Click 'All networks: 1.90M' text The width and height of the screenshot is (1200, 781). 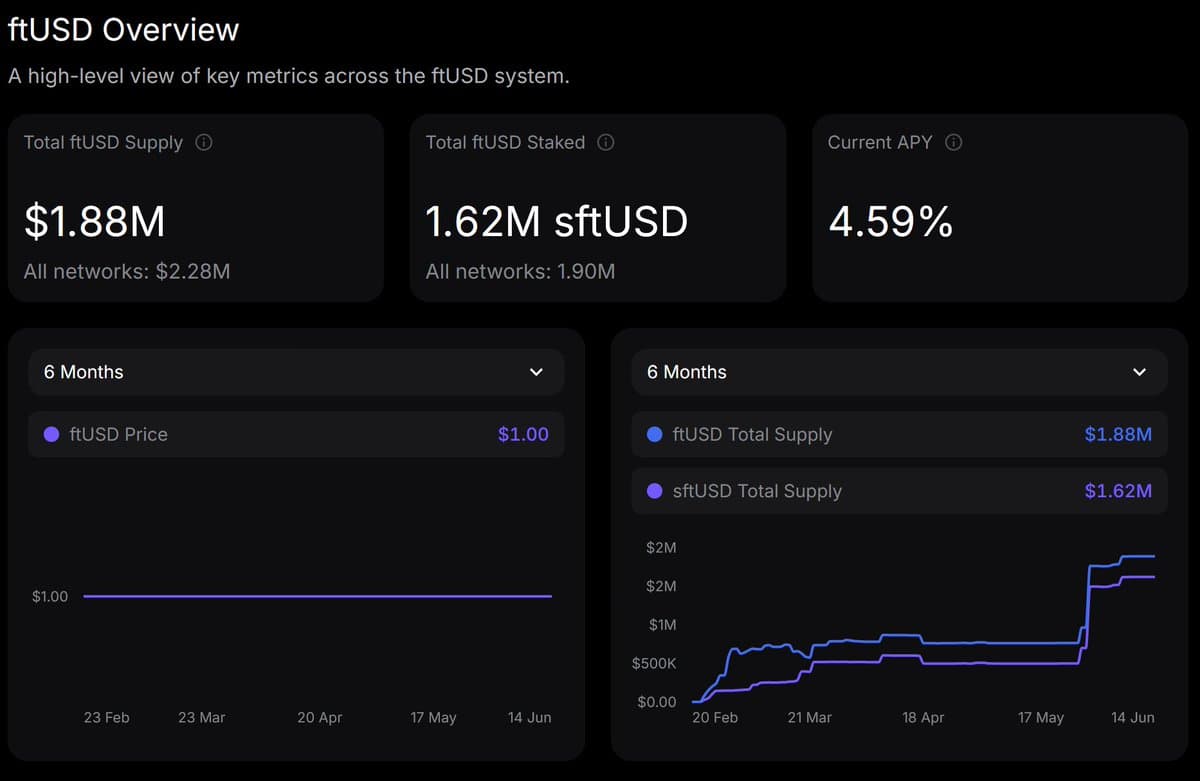coord(520,271)
